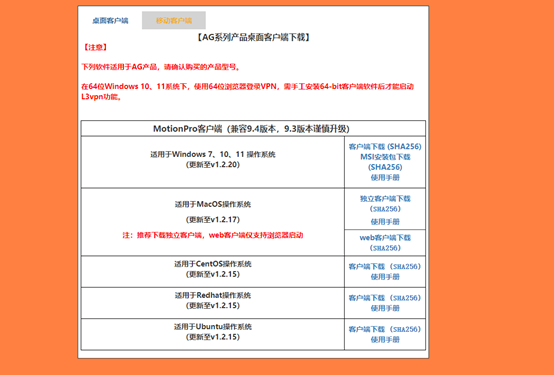
Task: Click 更新至v1.2.15 in the Ubuntu row
Action: click(213, 337)
